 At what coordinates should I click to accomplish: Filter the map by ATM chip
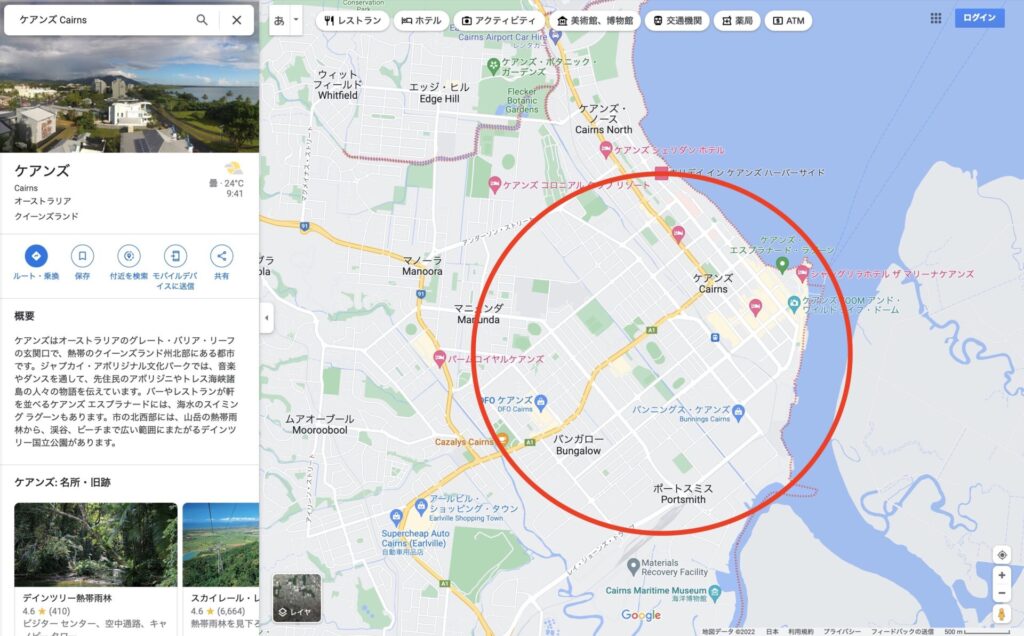[x=788, y=21]
